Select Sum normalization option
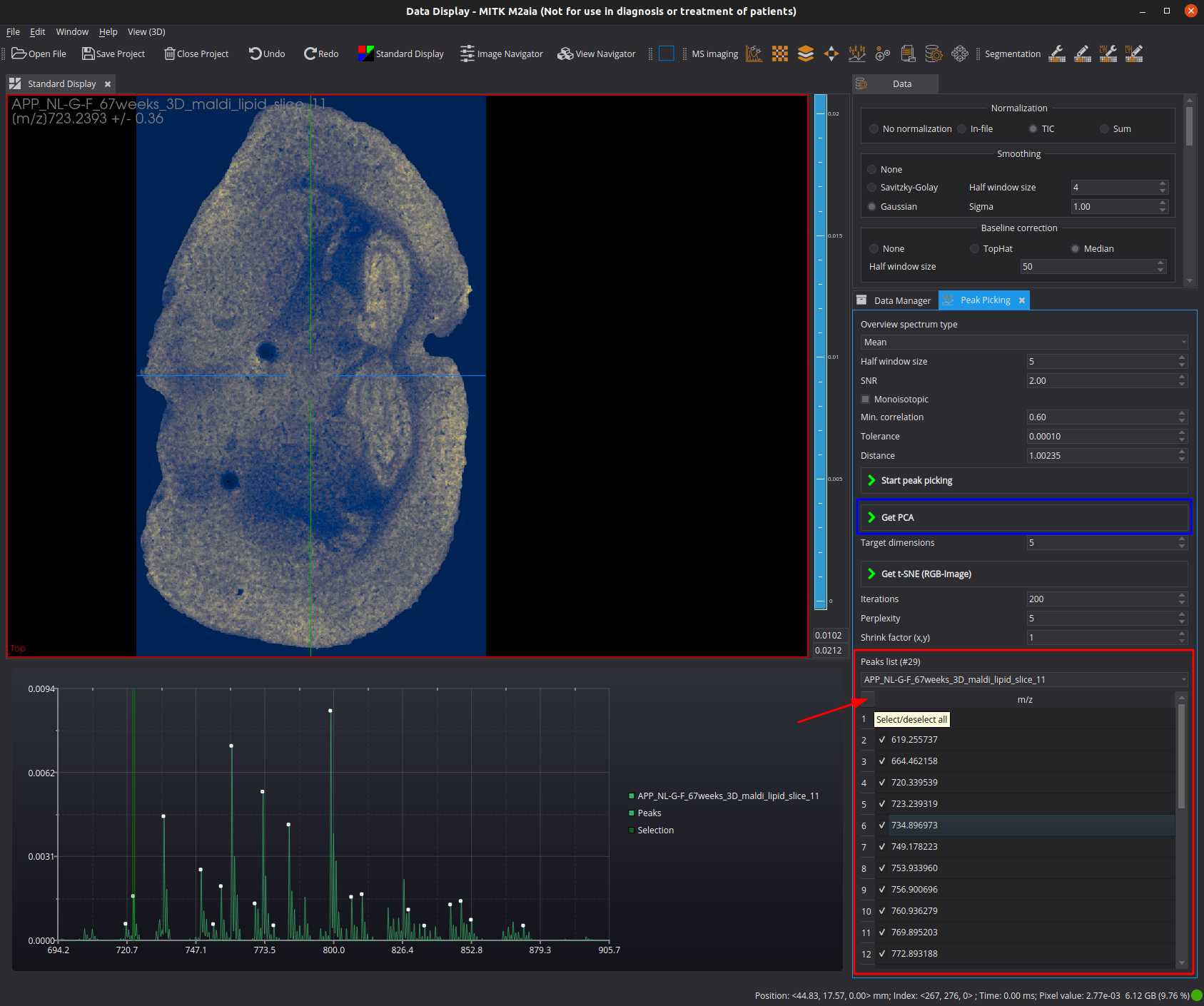This screenshot has width=1204, height=1006. (1104, 128)
